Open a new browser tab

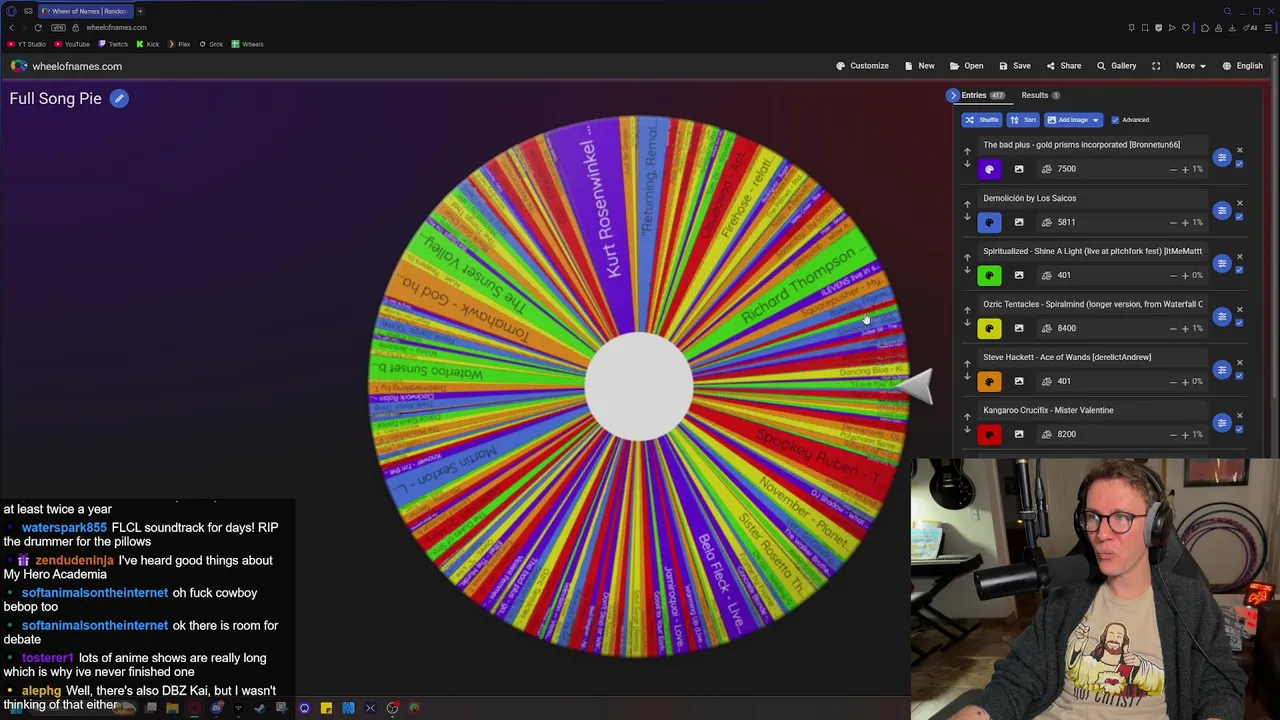140,11
